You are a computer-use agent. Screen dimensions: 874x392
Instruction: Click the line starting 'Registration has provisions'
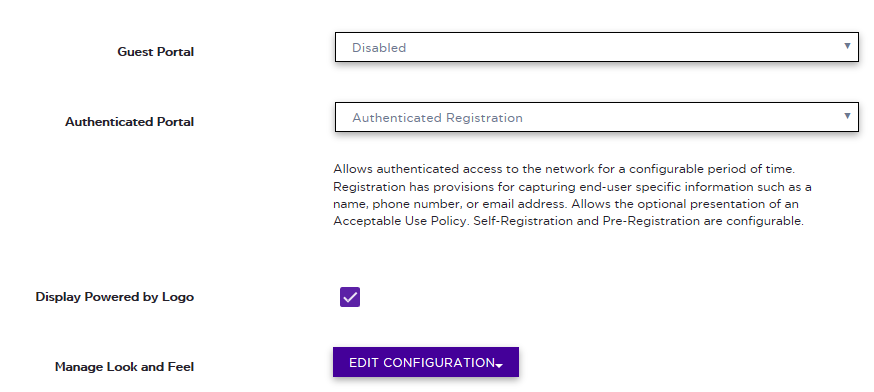pyautogui.click(x=572, y=186)
